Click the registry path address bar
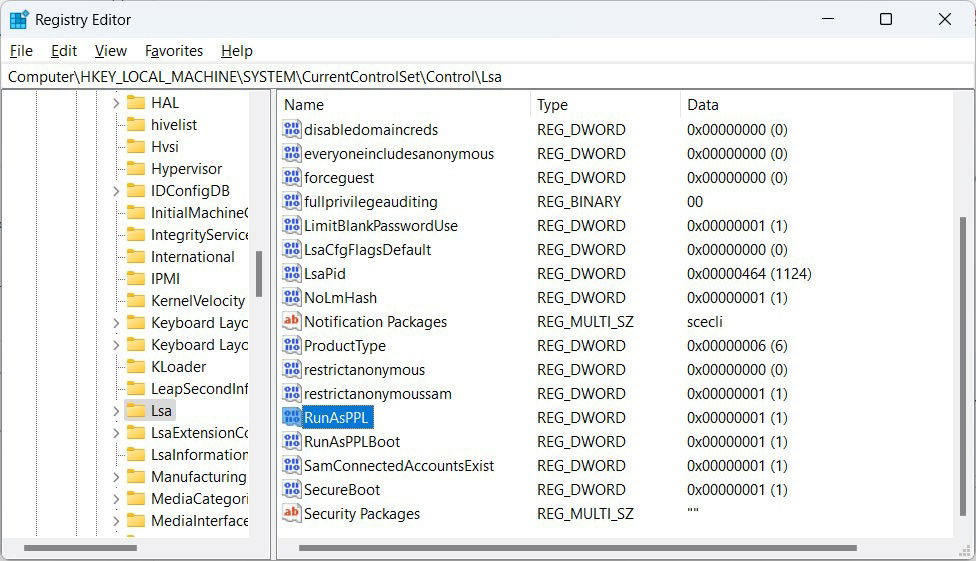 click(488, 77)
